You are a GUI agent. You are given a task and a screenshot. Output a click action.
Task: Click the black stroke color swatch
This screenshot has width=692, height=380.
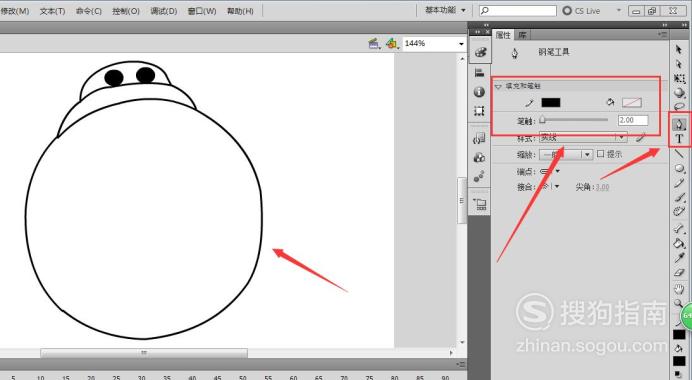click(551, 103)
